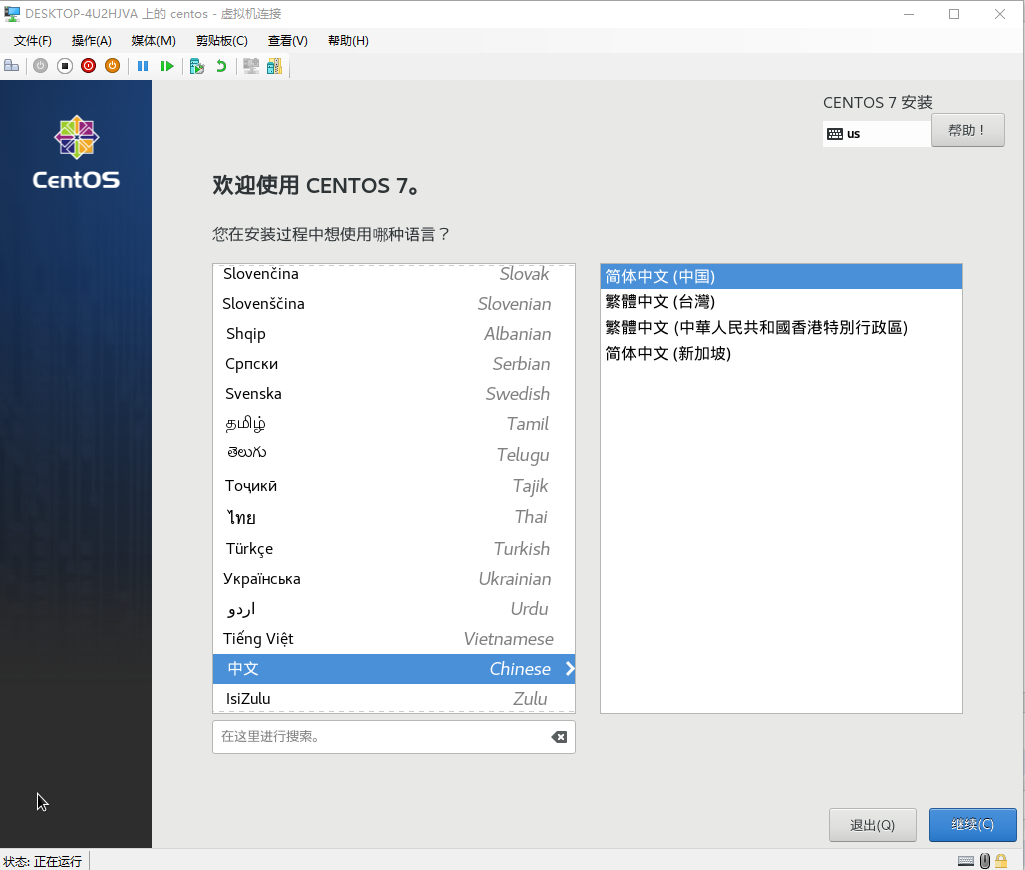Select Svenska (Swedish) language
Viewport: 1025px width, 870px height.
click(x=394, y=394)
